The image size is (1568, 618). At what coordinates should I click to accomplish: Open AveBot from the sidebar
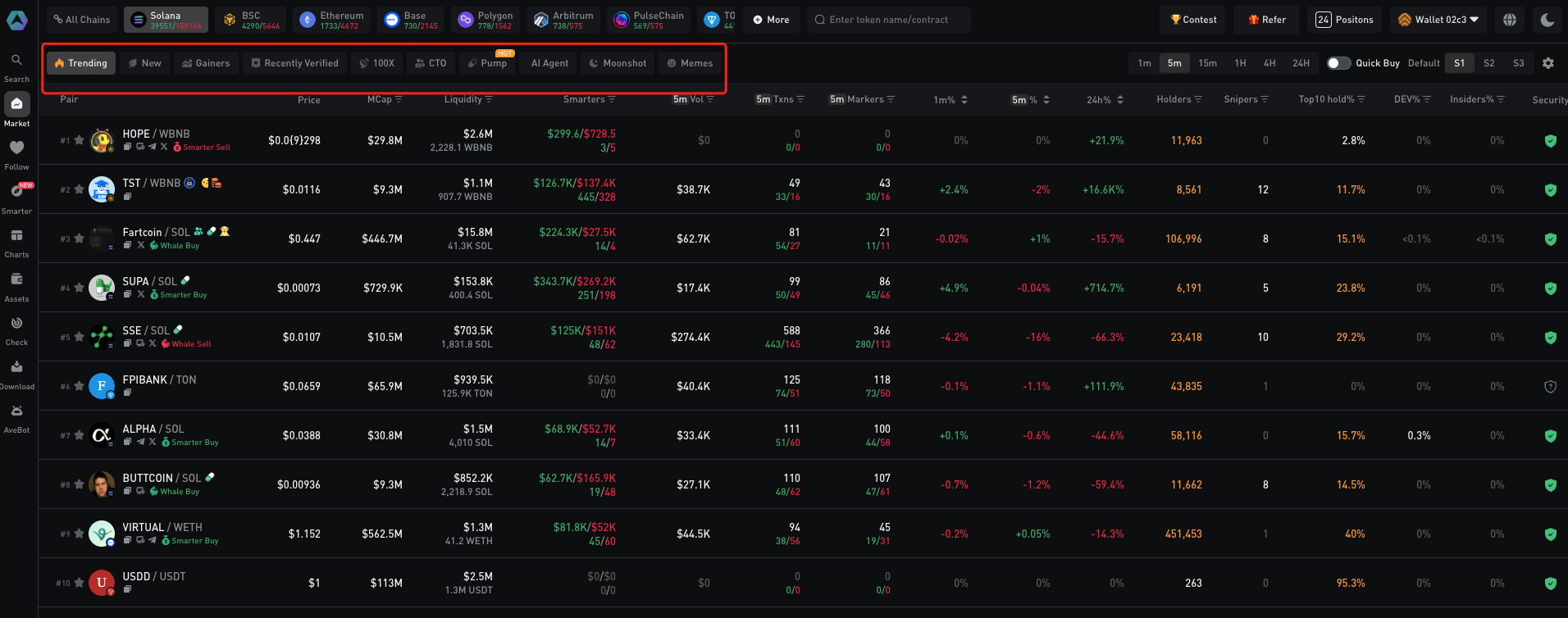tap(16, 411)
